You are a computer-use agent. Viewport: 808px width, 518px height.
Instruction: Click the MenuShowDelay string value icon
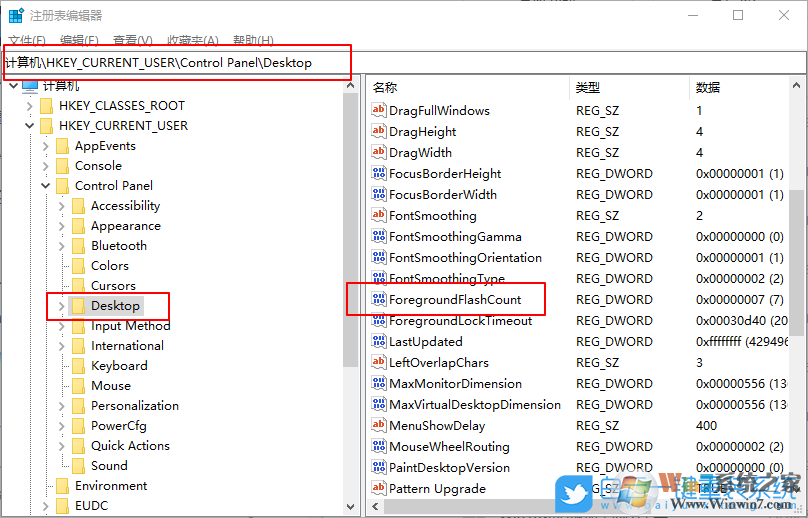click(379, 425)
